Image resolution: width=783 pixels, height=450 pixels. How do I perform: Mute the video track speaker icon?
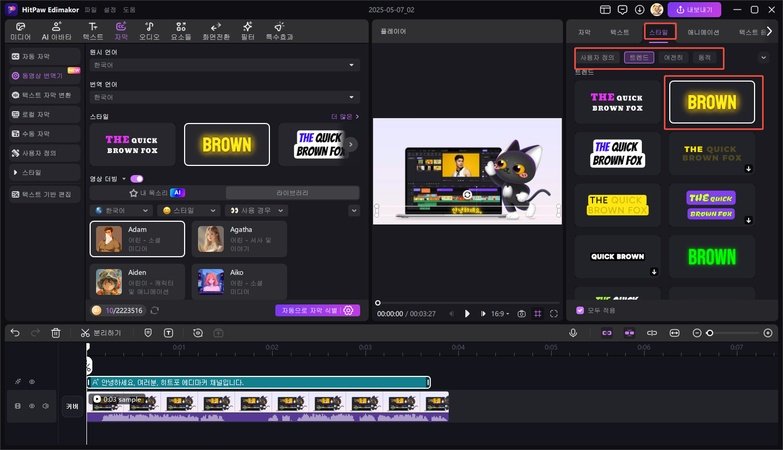45,406
